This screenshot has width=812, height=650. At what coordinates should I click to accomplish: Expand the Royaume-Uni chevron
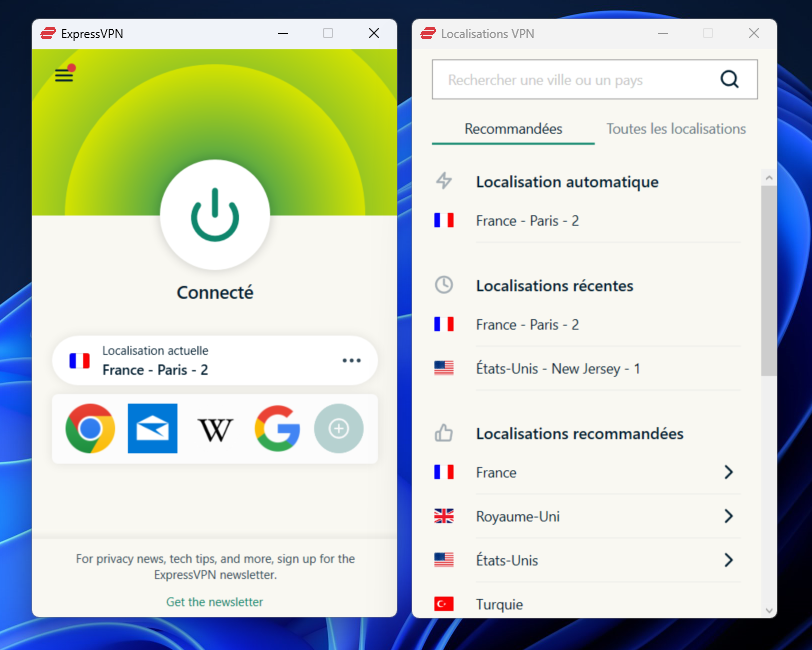pyautogui.click(x=729, y=516)
